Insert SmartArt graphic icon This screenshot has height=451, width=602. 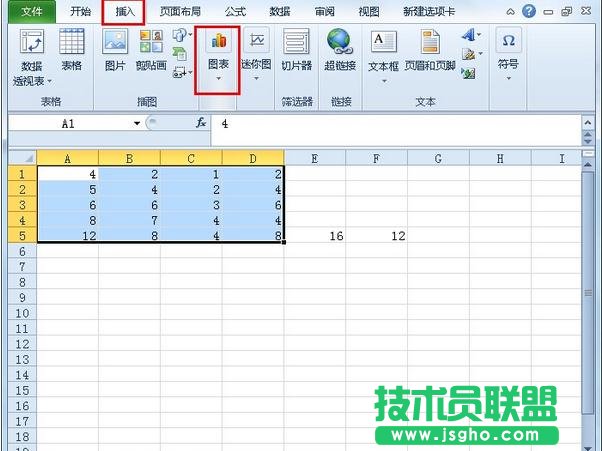pyautogui.click(x=180, y=54)
